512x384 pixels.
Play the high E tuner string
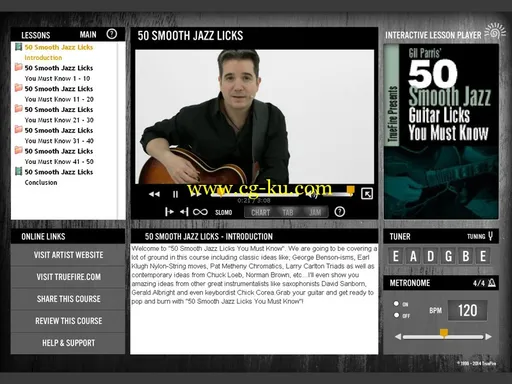[x=483, y=256]
